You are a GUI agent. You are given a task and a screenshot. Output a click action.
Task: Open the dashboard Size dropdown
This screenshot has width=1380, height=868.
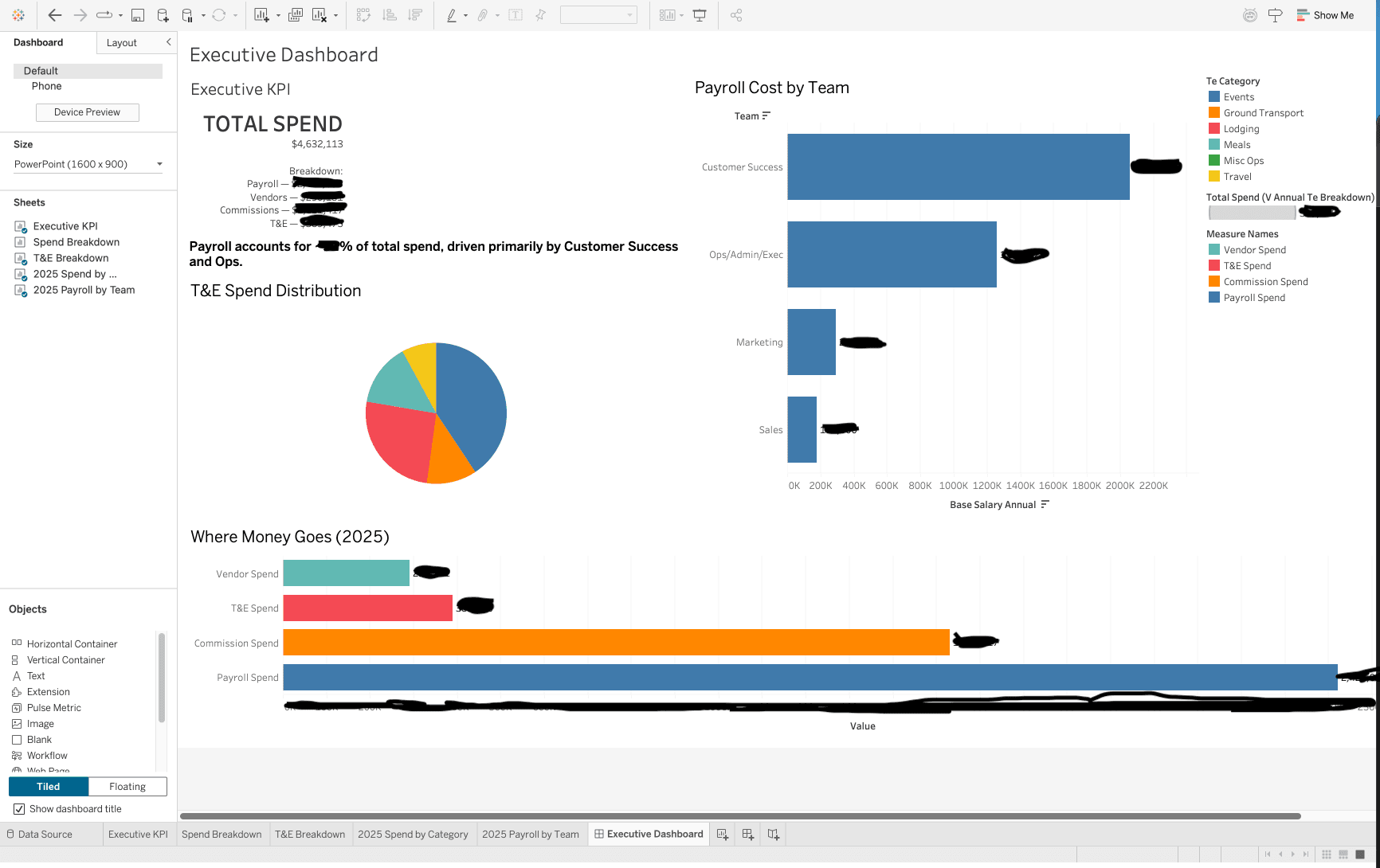87,164
